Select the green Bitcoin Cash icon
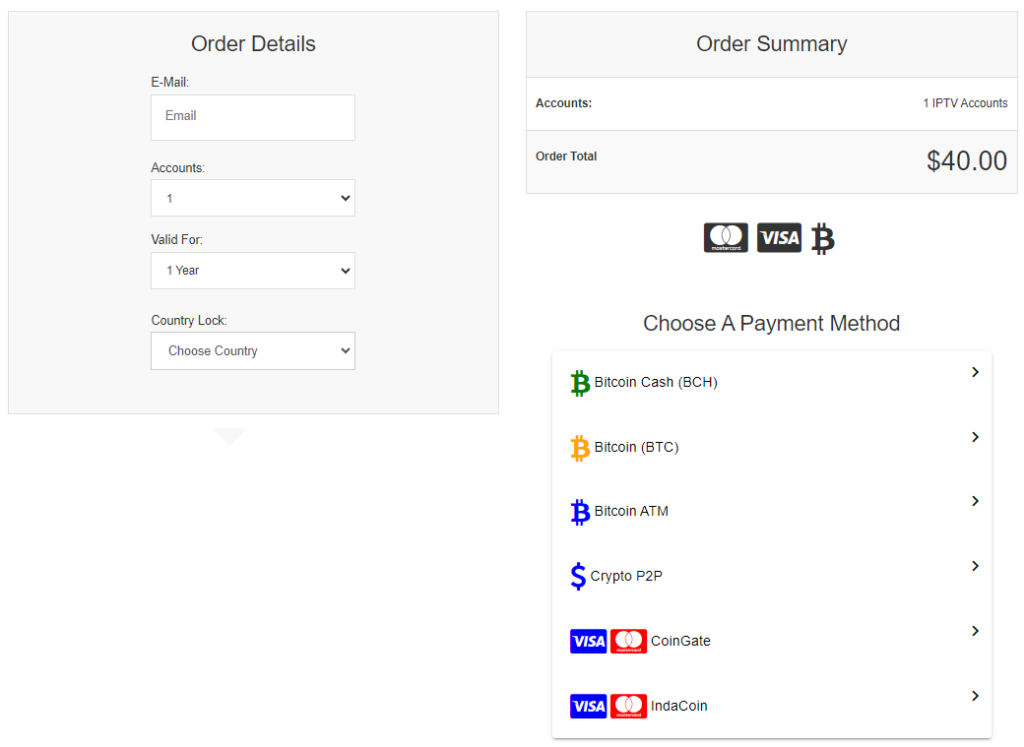 (x=579, y=383)
